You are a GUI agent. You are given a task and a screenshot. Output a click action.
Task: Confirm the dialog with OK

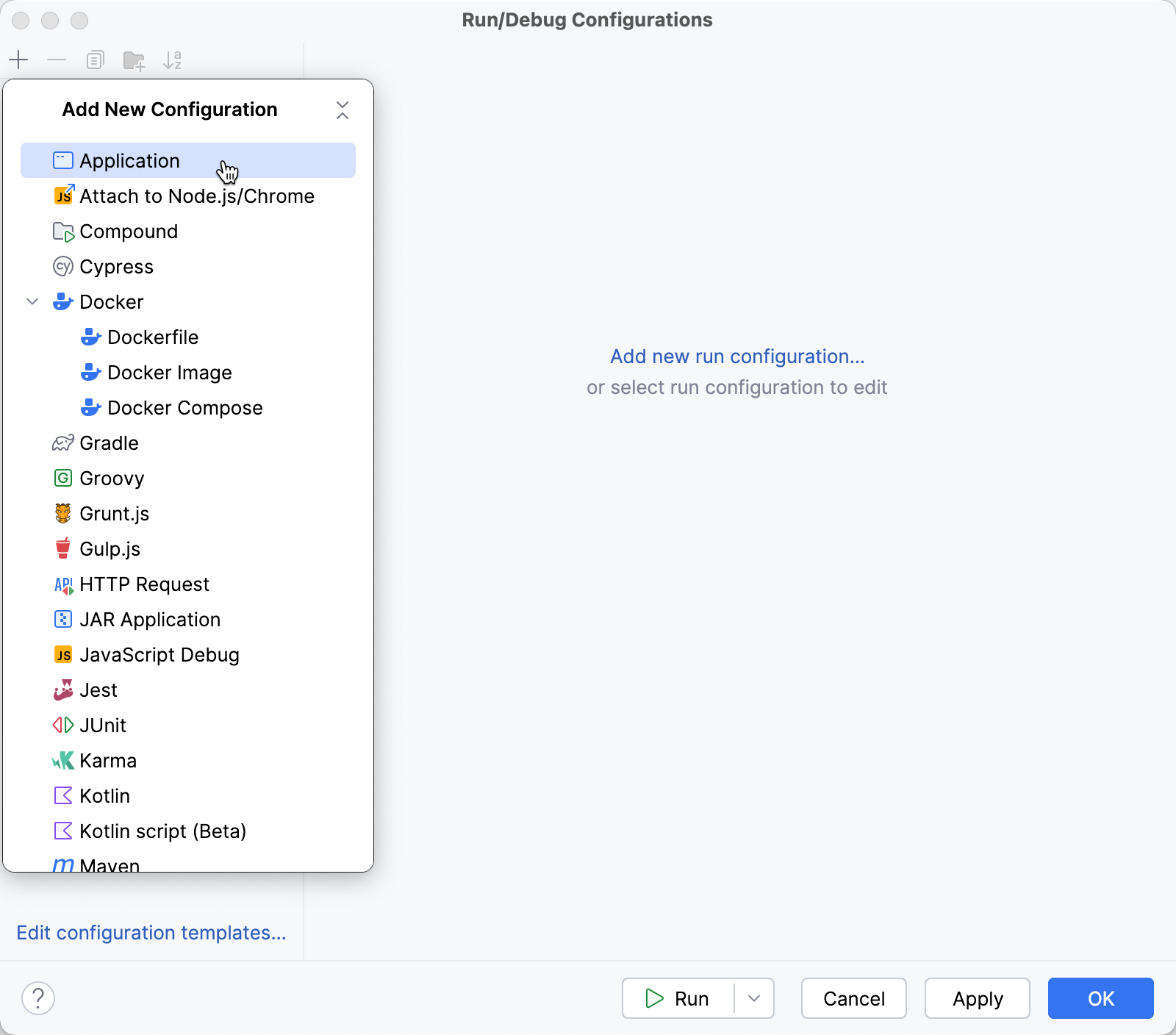(x=1100, y=998)
